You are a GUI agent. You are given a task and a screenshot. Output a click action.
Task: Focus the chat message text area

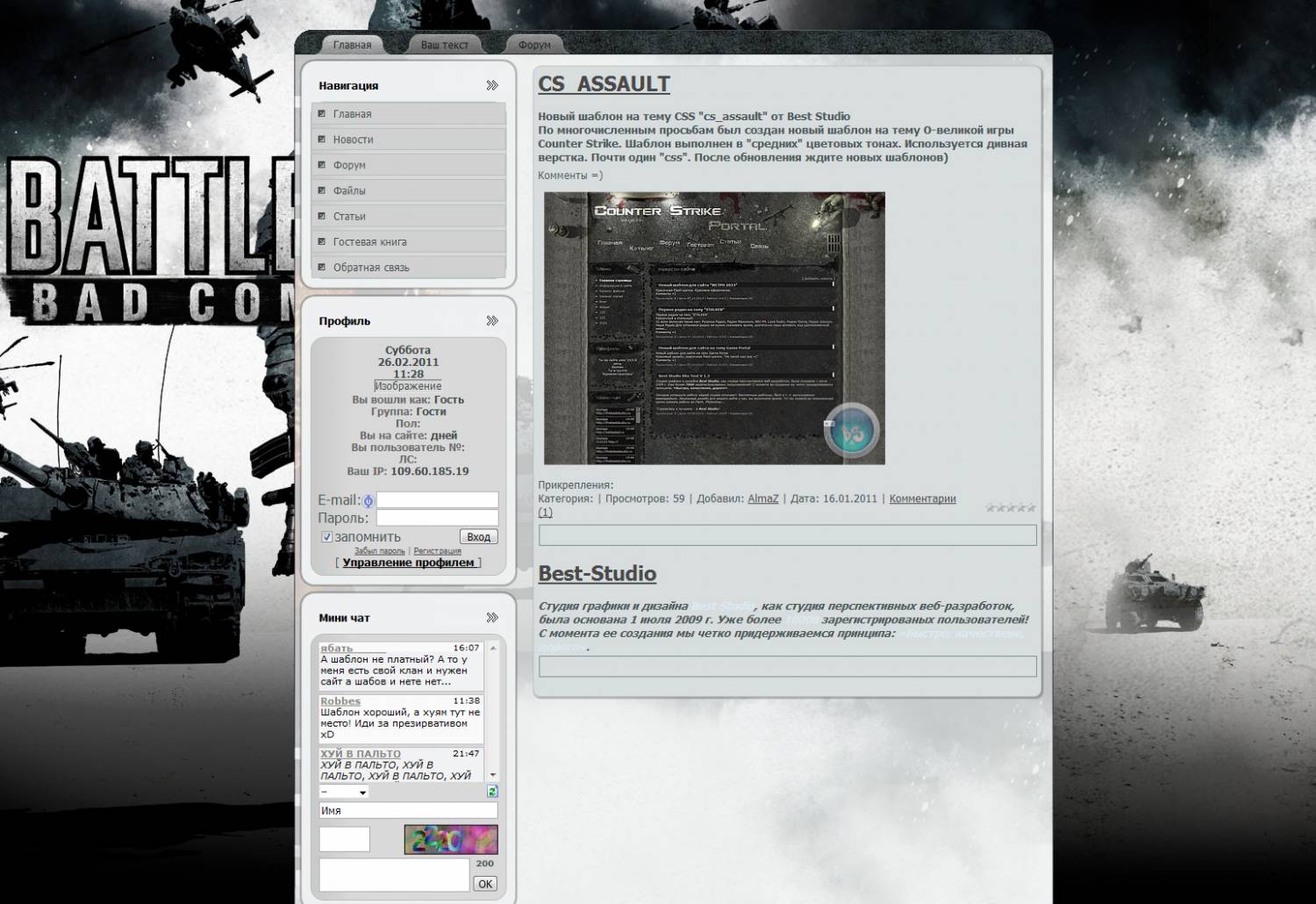click(x=394, y=874)
